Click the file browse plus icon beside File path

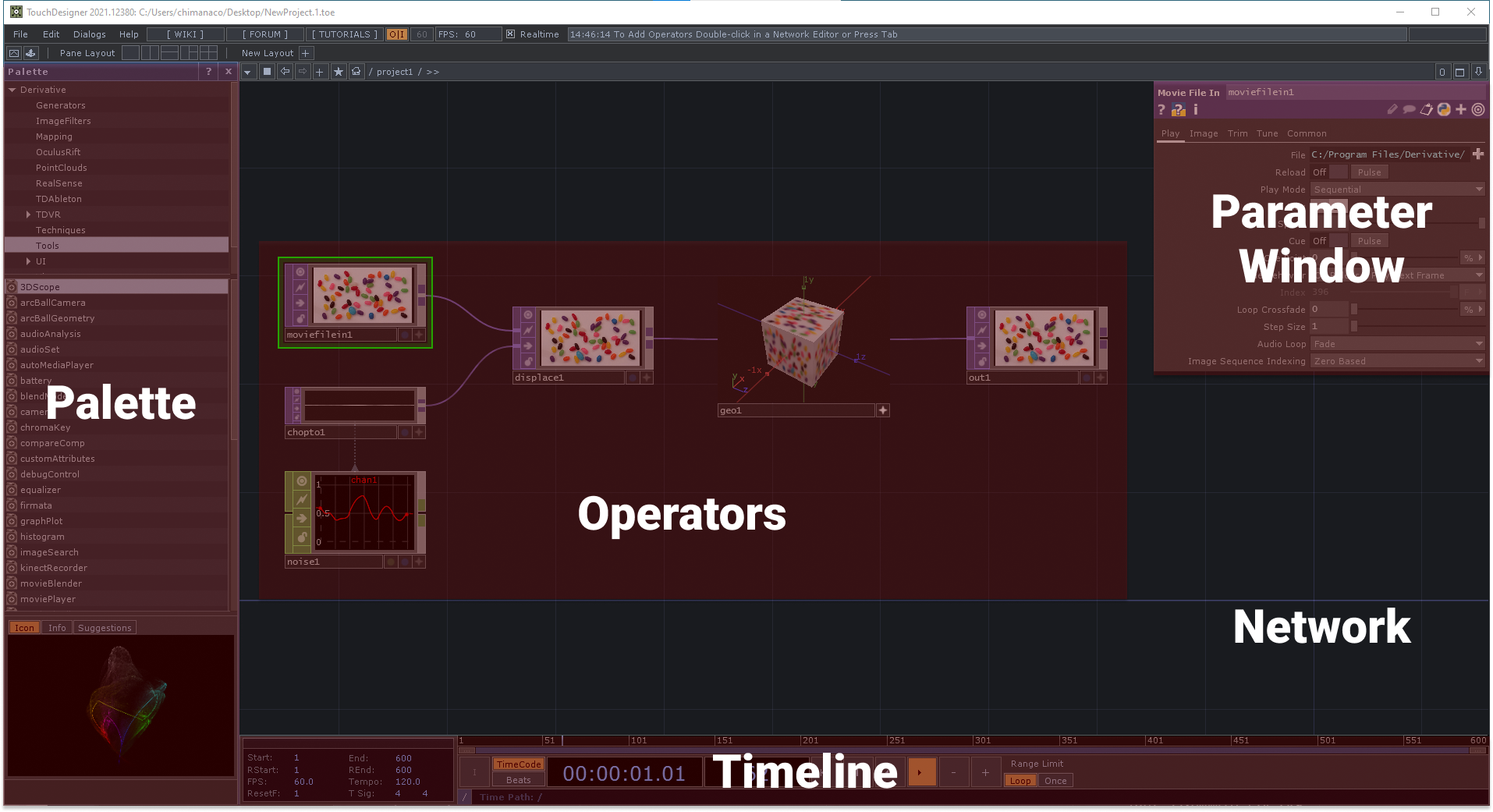point(1477,154)
